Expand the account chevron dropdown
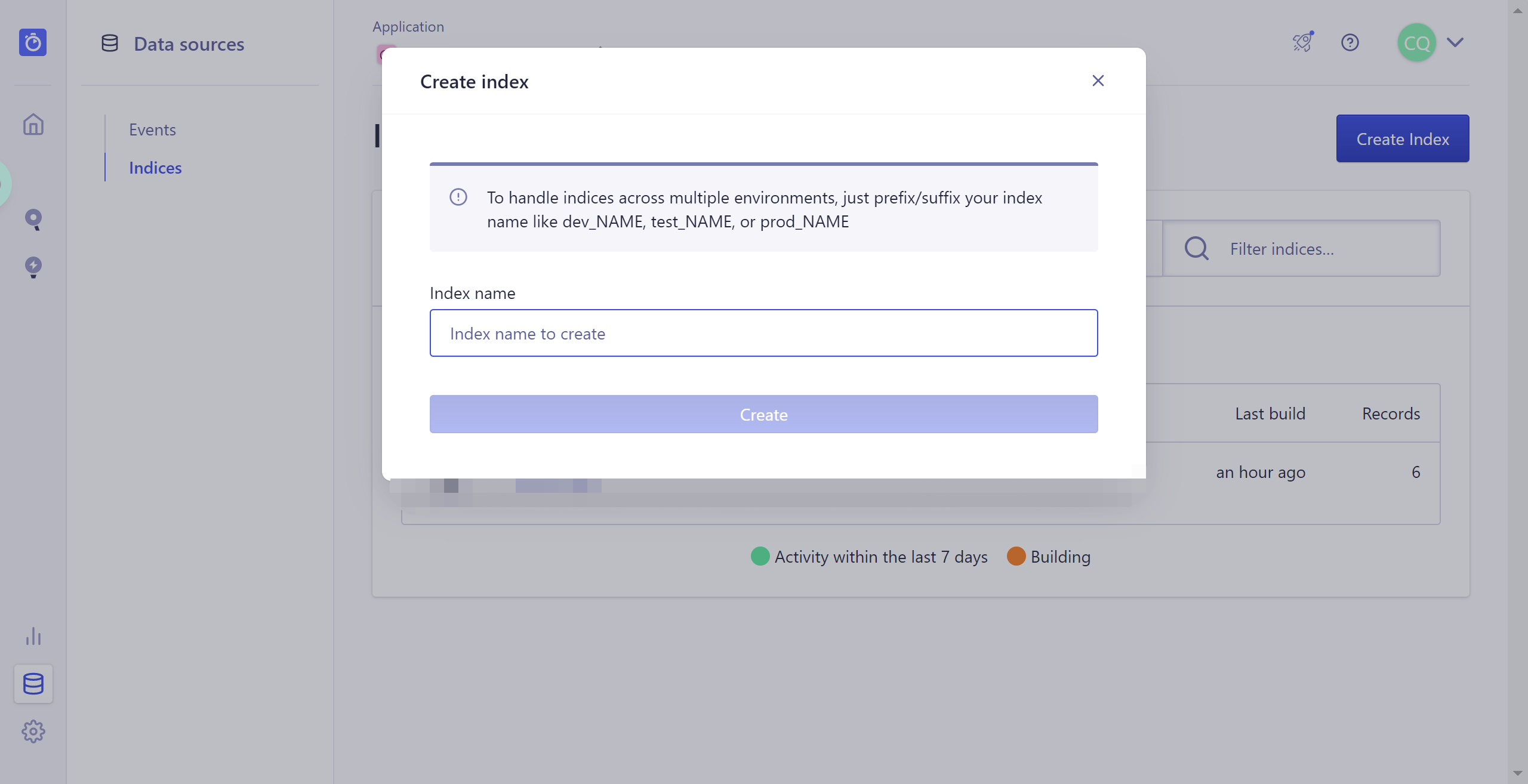This screenshot has width=1528, height=784. tap(1455, 42)
